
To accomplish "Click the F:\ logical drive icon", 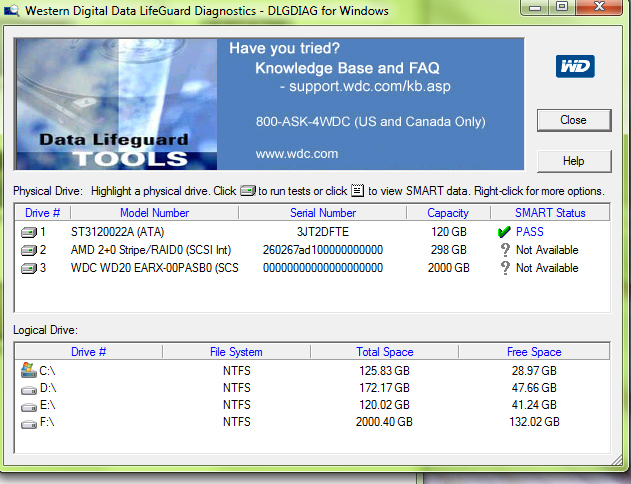I will point(28,423).
